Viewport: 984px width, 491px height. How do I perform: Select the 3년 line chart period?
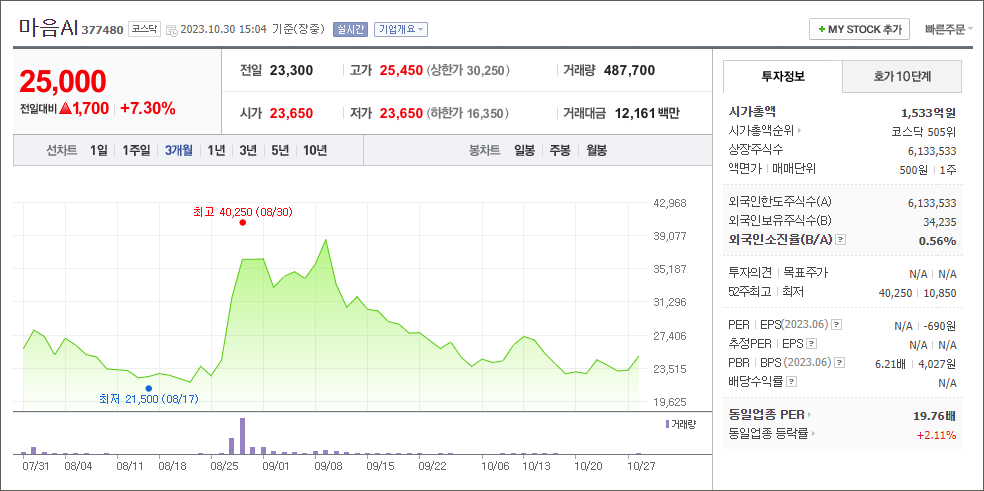[248, 151]
